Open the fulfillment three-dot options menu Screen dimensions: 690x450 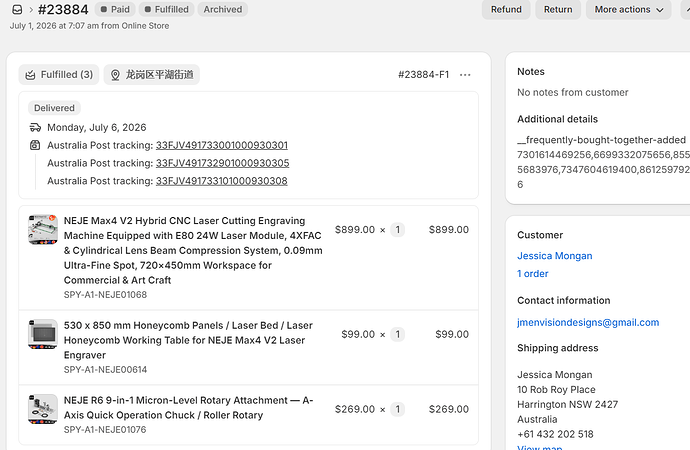click(x=465, y=75)
